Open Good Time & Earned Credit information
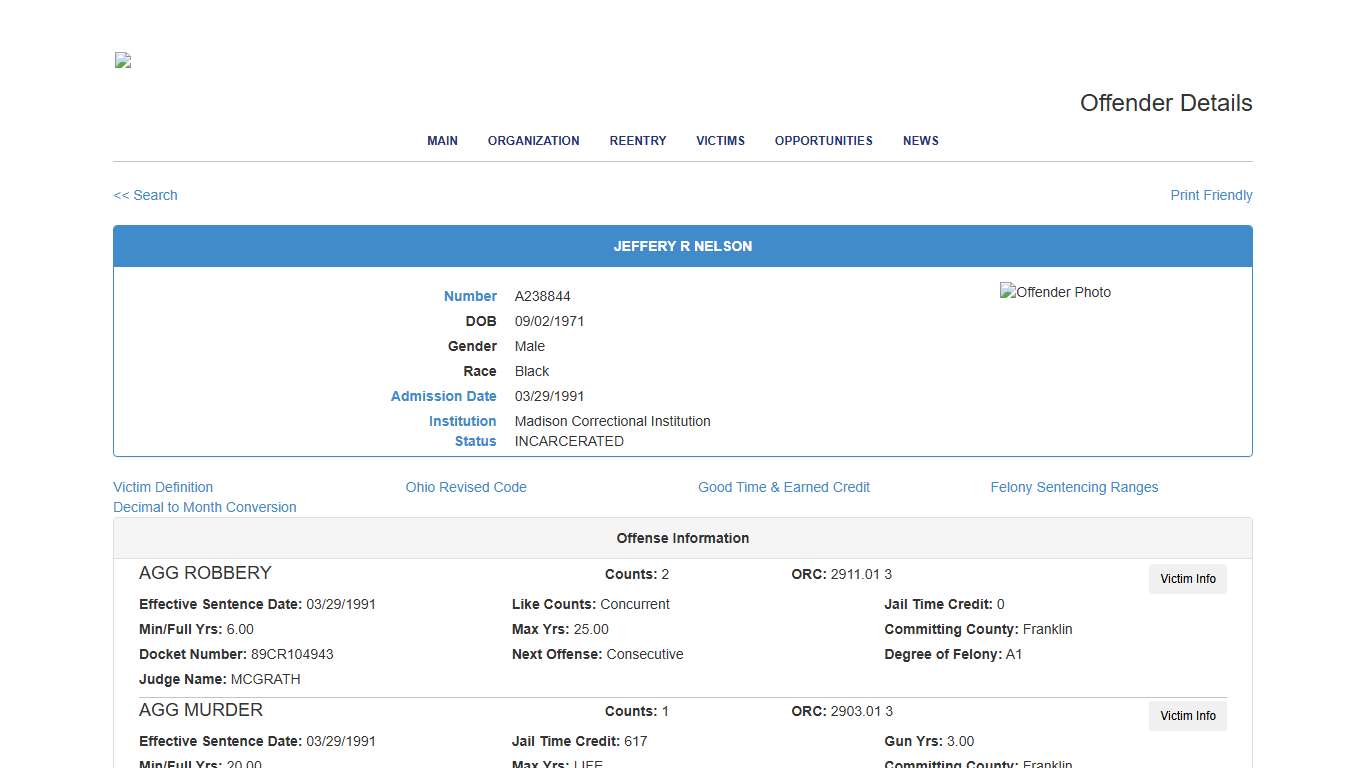1366x768 pixels. (x=784, y=487)
